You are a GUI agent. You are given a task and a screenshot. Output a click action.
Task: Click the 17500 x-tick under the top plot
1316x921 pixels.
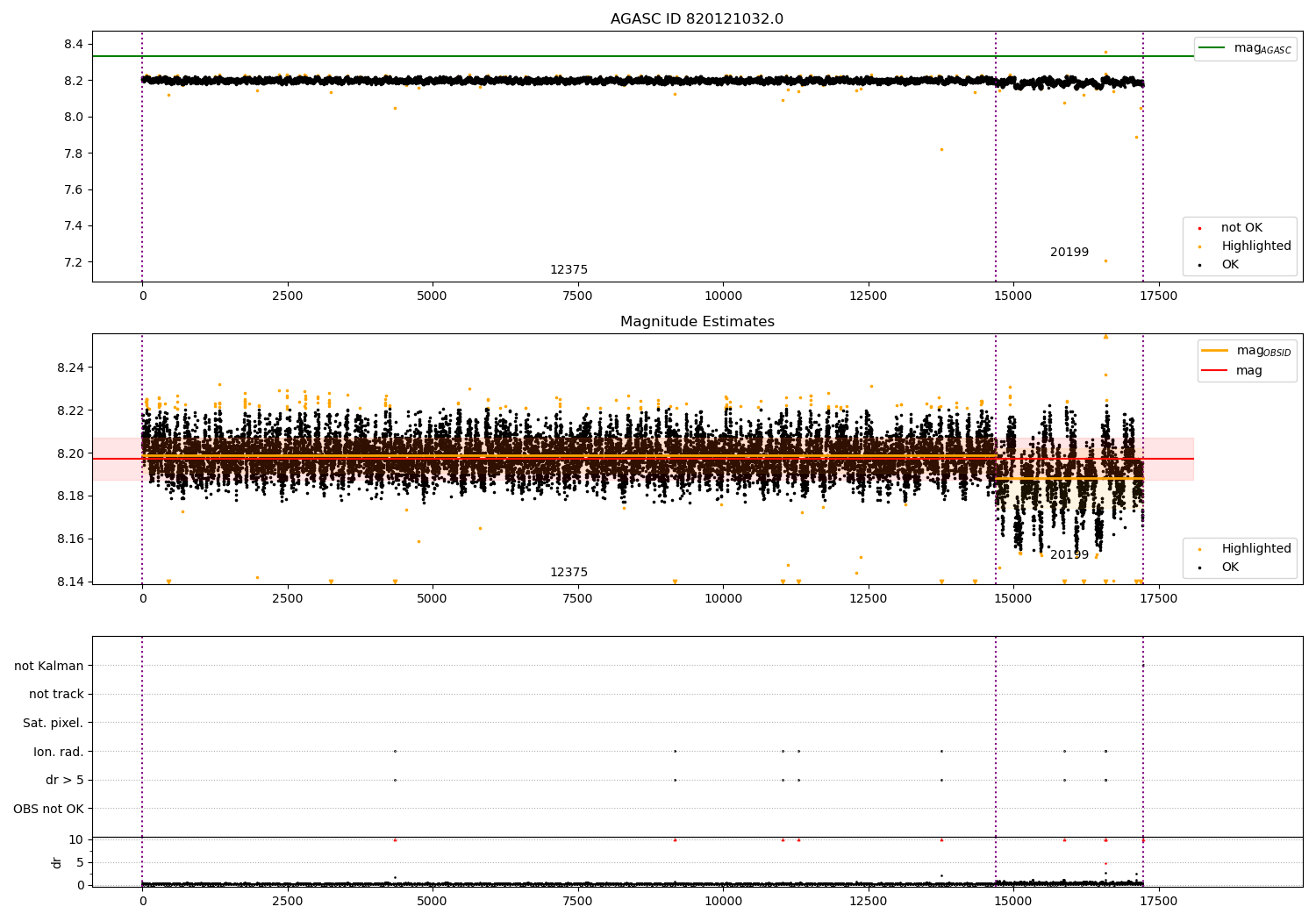pyautogui.click(x=1158, y=296)
